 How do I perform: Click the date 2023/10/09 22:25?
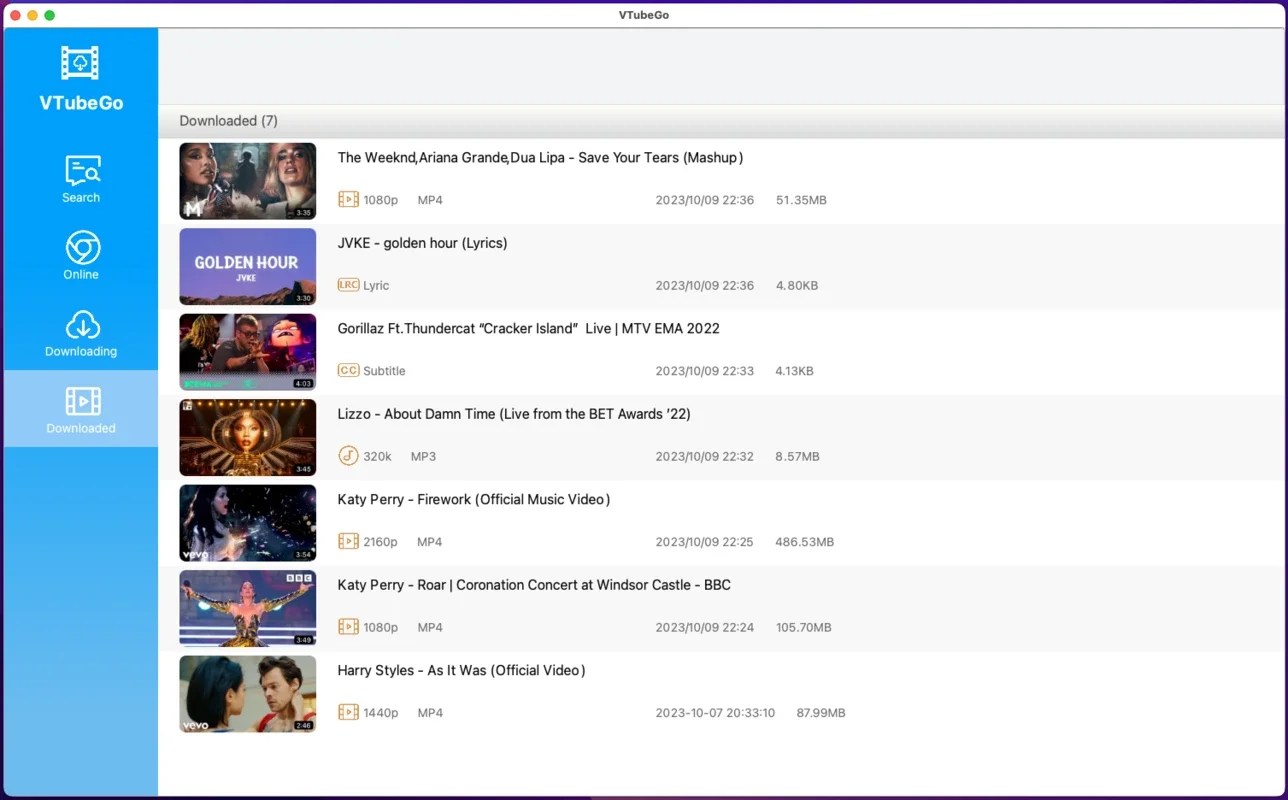[704, 542]
